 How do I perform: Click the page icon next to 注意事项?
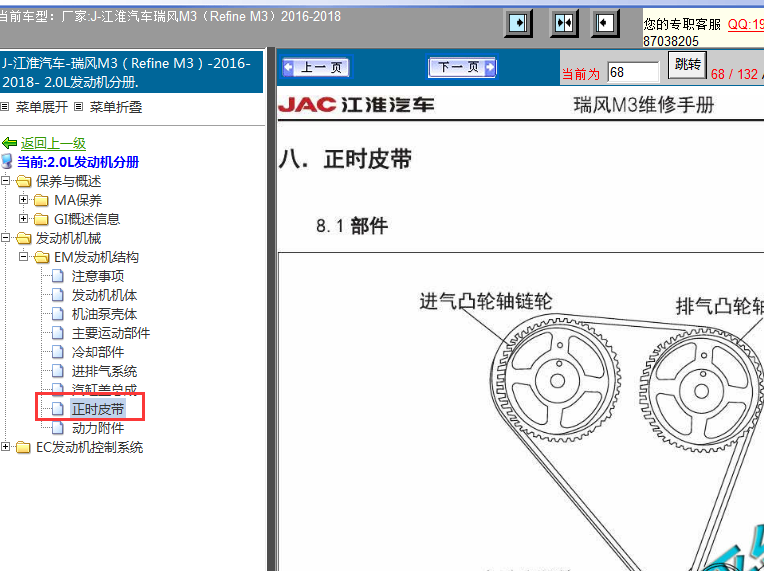tap(58, 276)
